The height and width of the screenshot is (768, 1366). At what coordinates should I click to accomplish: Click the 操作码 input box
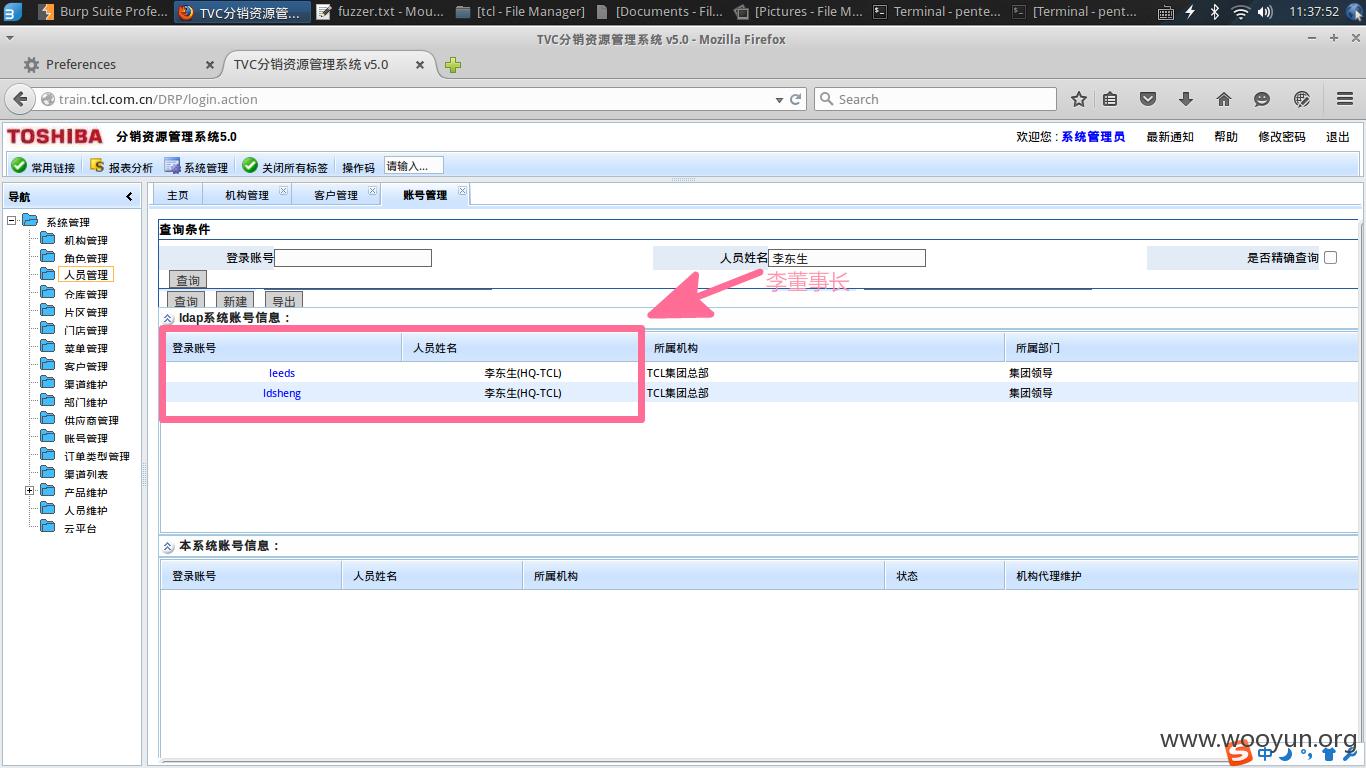click(413, 166)
